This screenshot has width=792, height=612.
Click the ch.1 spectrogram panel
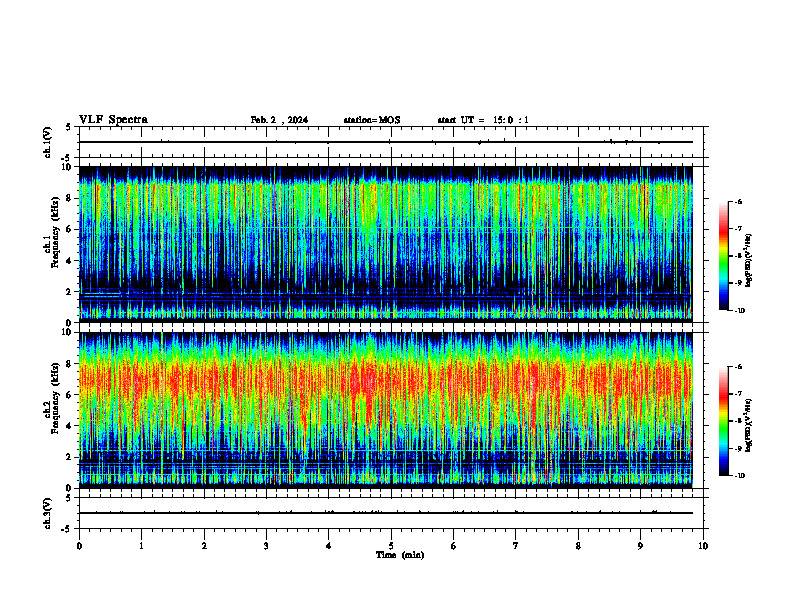click(386, 244)
